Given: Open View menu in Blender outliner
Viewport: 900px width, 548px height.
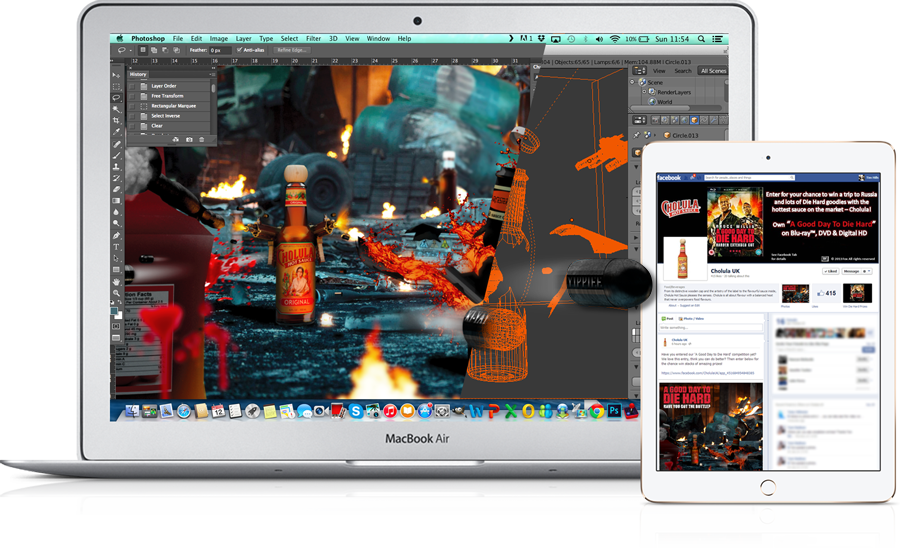Looking at the screenshot, I should click(659, 71).
